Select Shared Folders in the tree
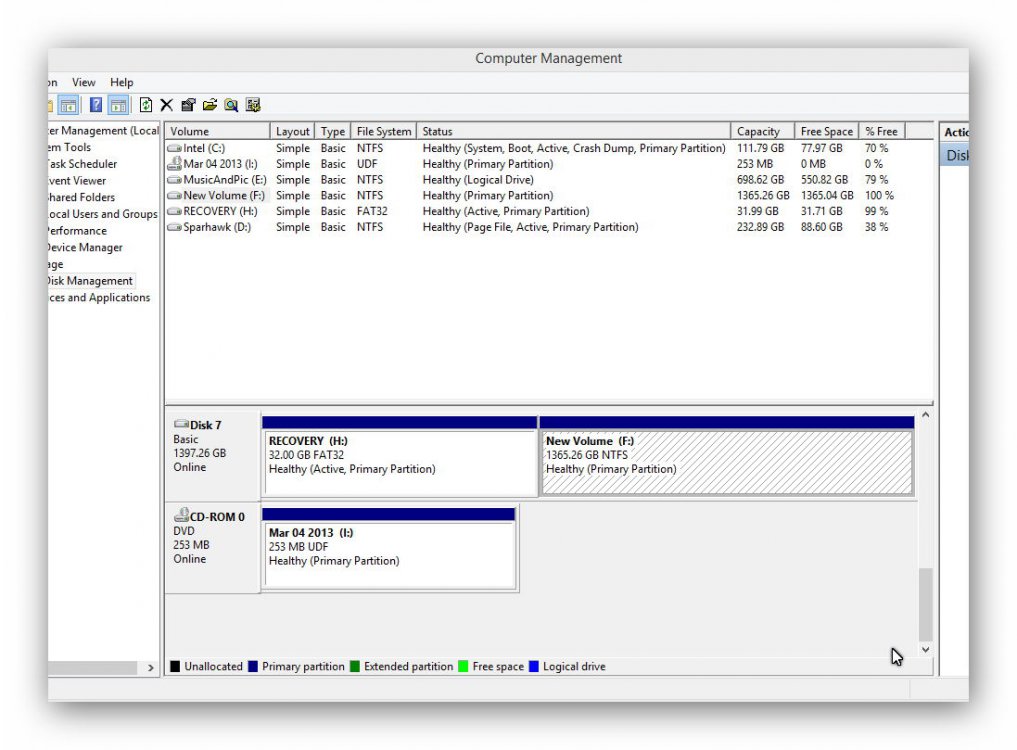Image resolution: width=1017 pixels, height=750 pixels. pyautogui.click(x=81, y=197)
